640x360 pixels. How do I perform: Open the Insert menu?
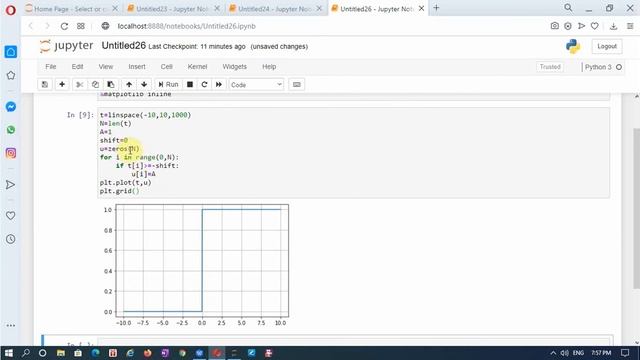tap(137, 67)
